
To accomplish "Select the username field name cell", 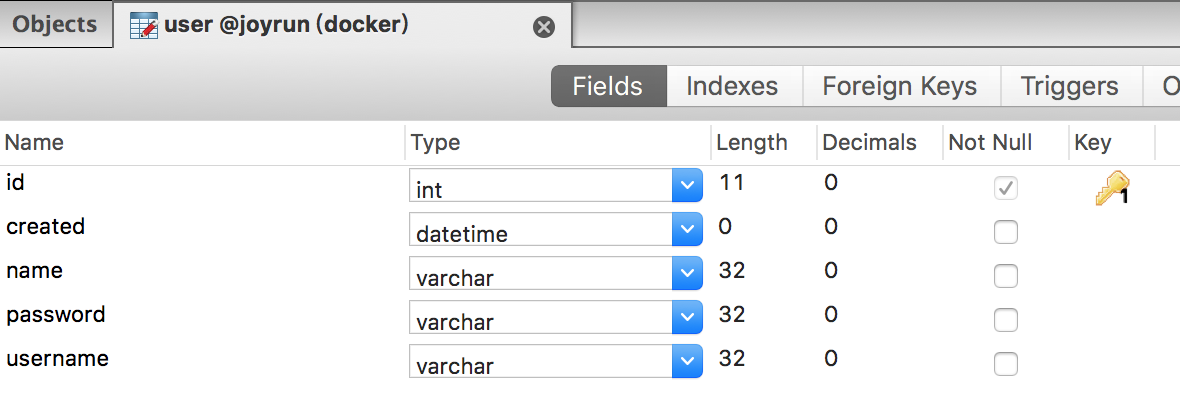I will (x=58, y=358).
